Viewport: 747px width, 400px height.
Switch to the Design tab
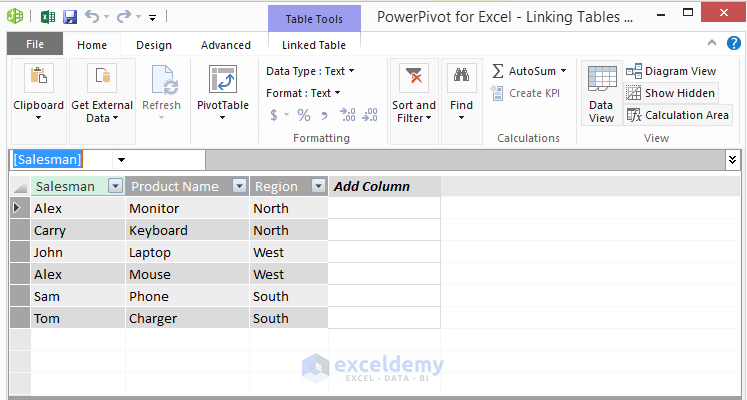tap(153, 45)
